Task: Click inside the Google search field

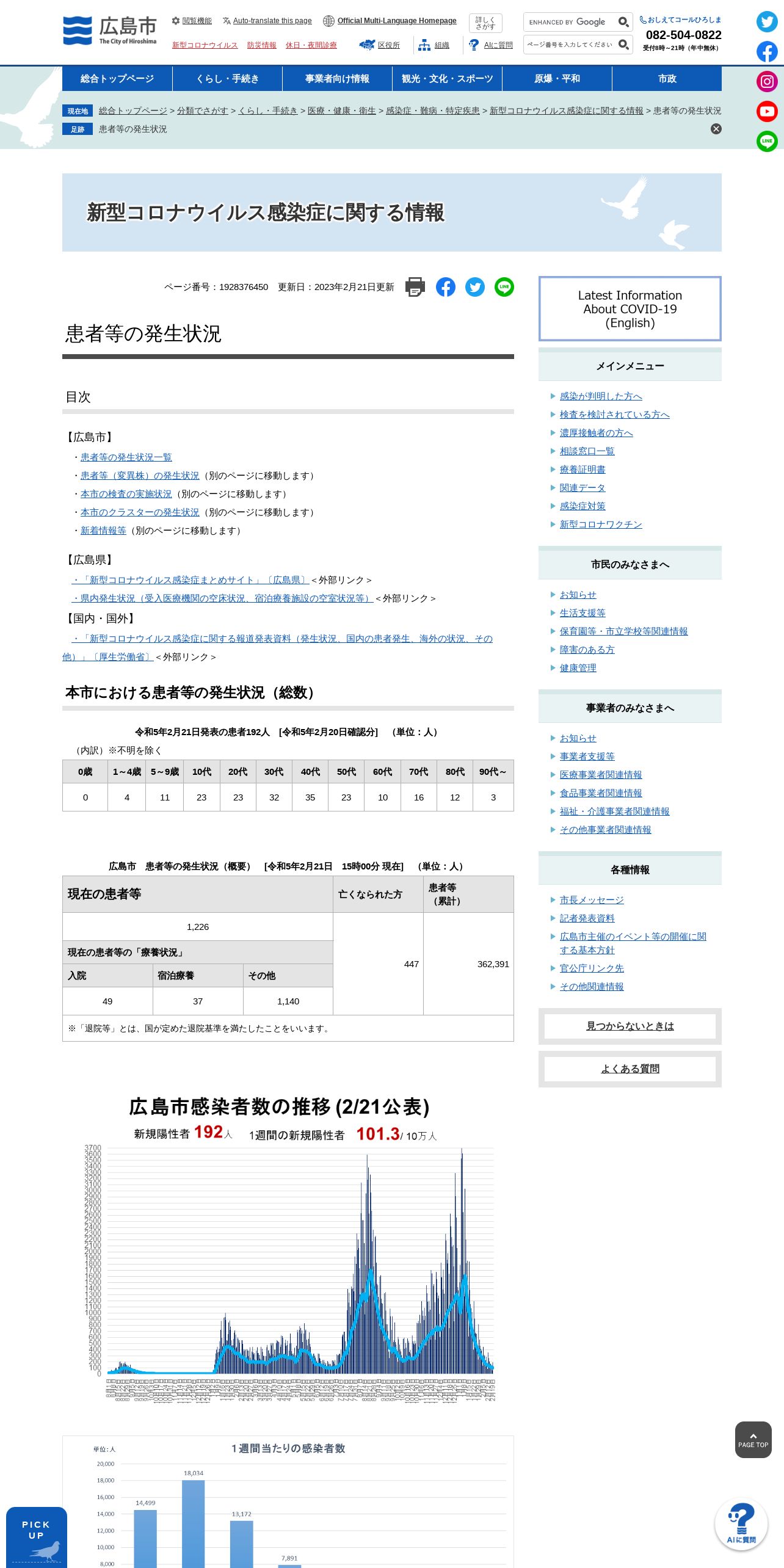Action: 570,22
